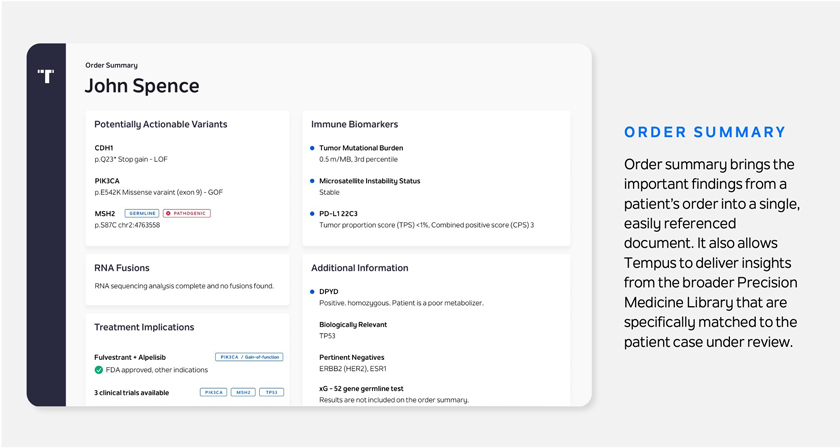Click p.S87C chr2:4763558 text
This screenshot has width=840, height=448.
click(128, 225)
